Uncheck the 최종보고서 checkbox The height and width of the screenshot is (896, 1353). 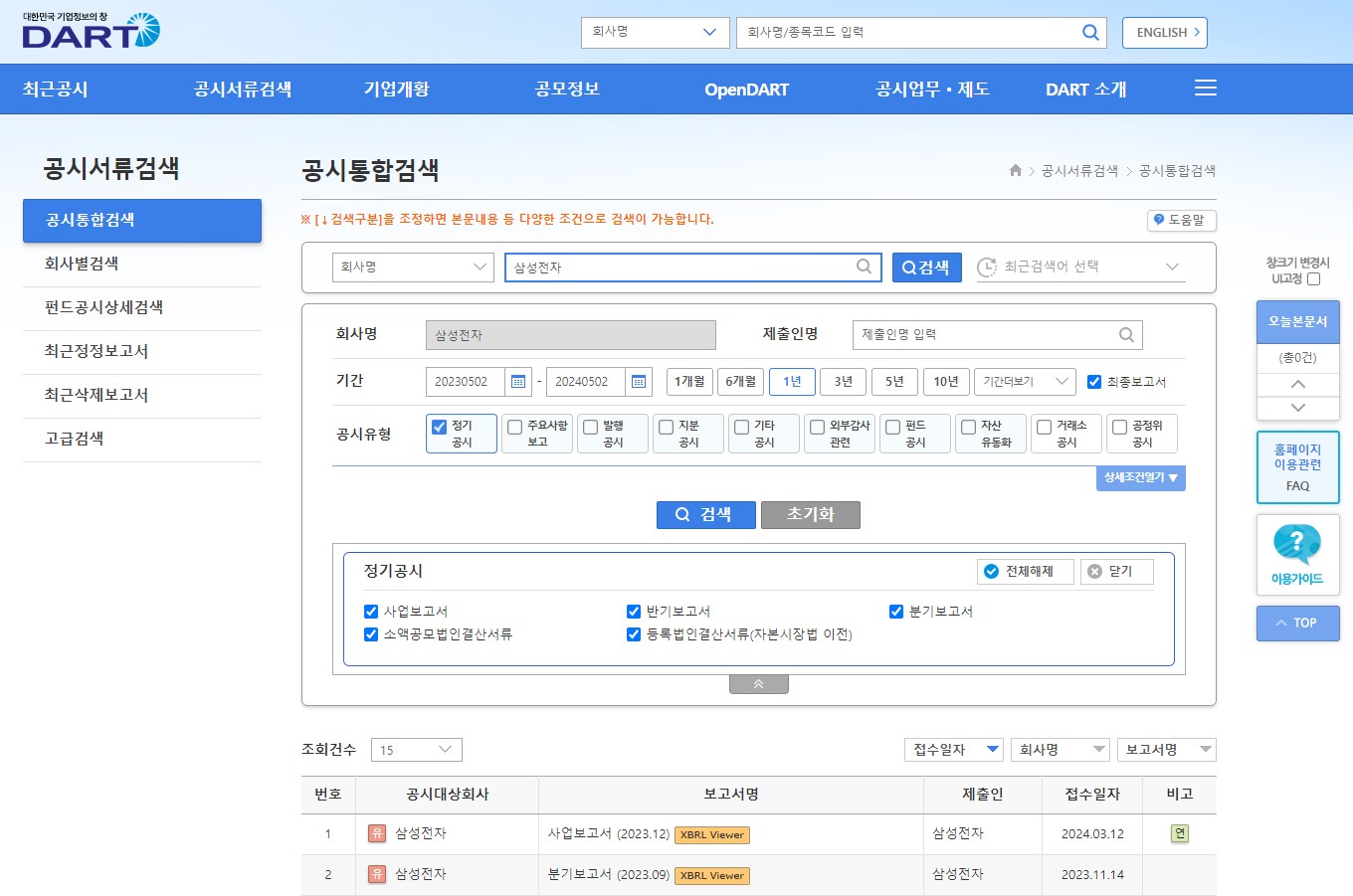(1094, 381)
